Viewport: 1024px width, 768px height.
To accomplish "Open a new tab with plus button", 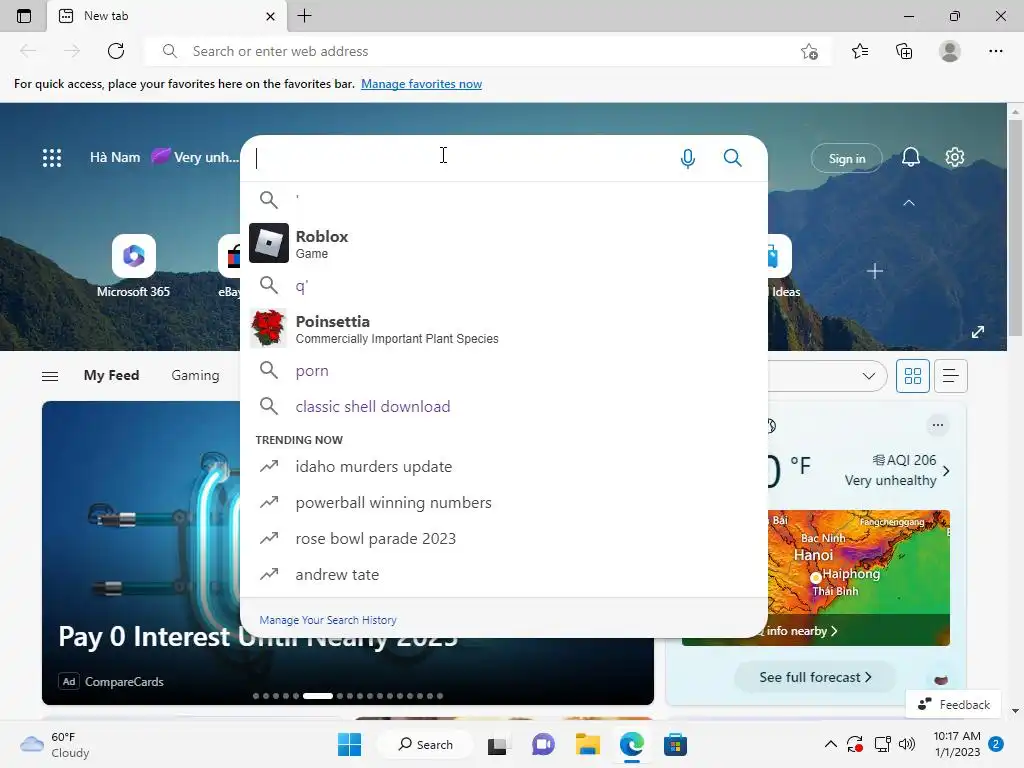I will click(304, 16).
